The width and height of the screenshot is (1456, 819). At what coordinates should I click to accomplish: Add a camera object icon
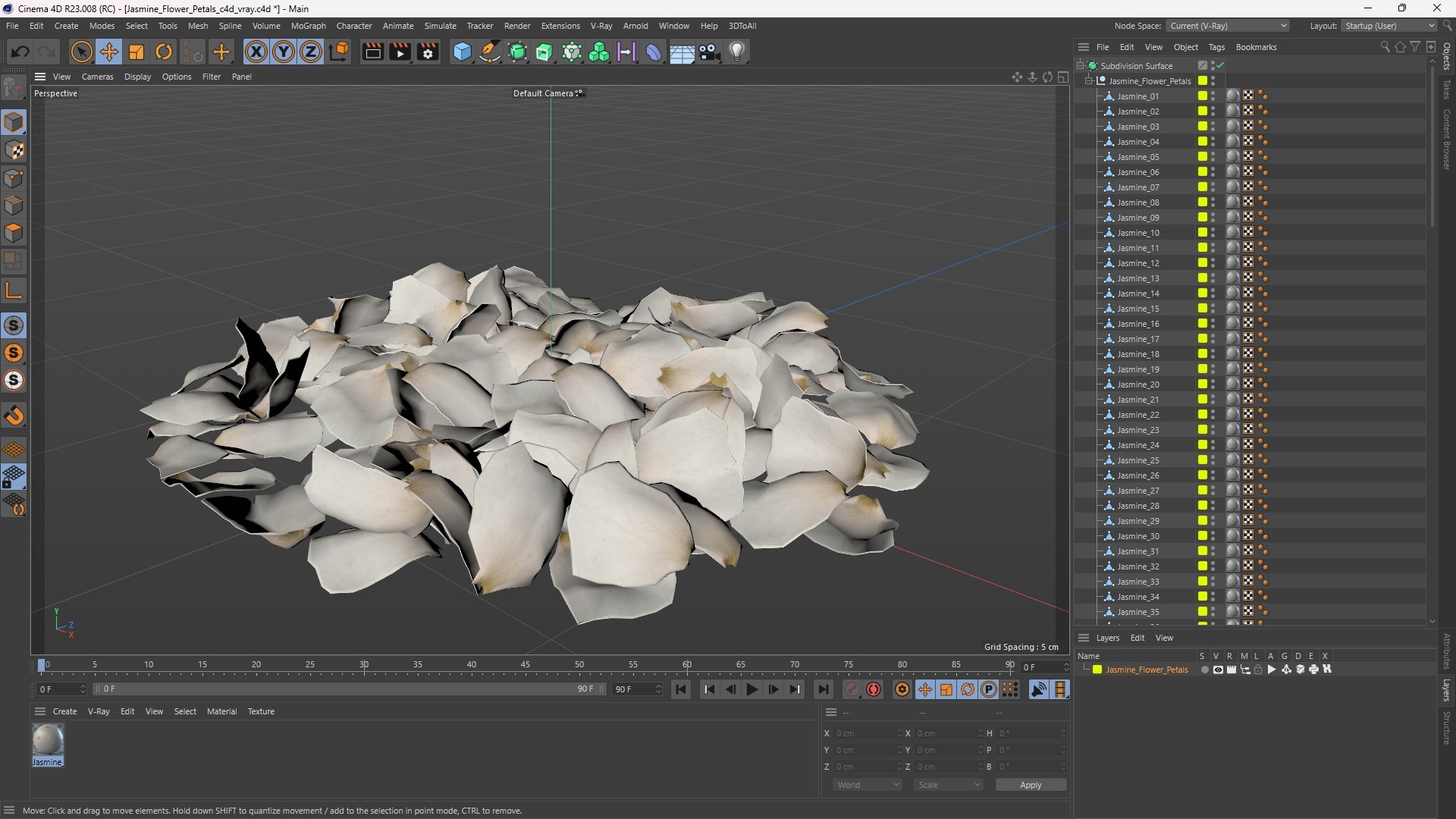click(x=710, y=52)
